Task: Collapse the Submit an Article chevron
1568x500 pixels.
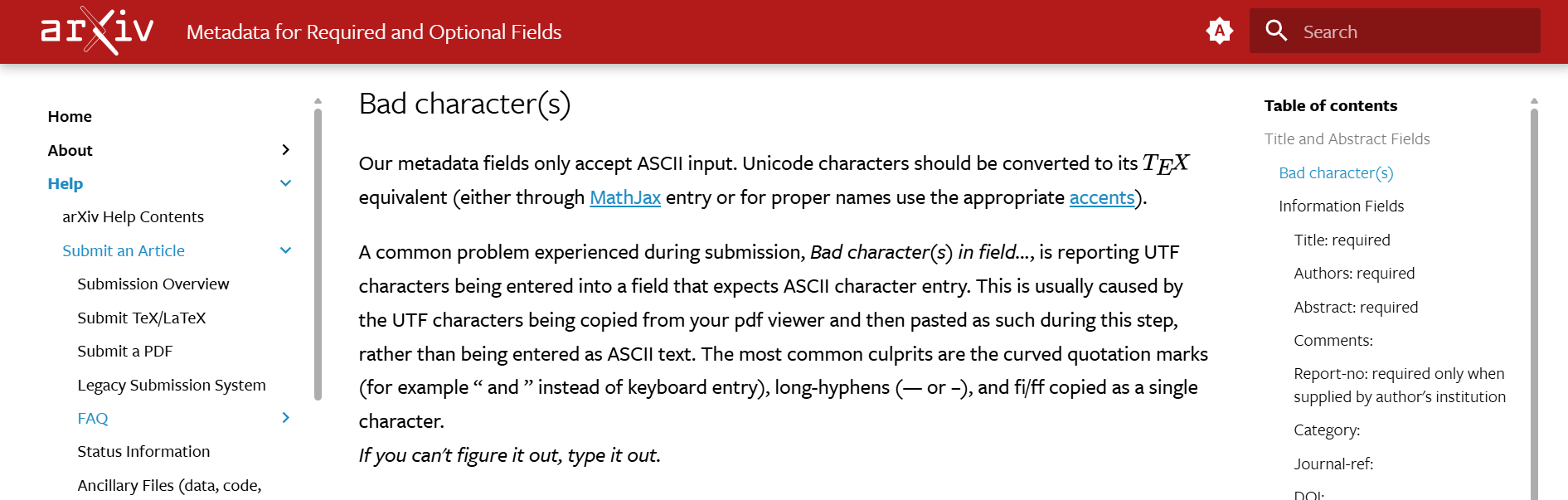Action: pyautogui.click(x=286, y=250)
